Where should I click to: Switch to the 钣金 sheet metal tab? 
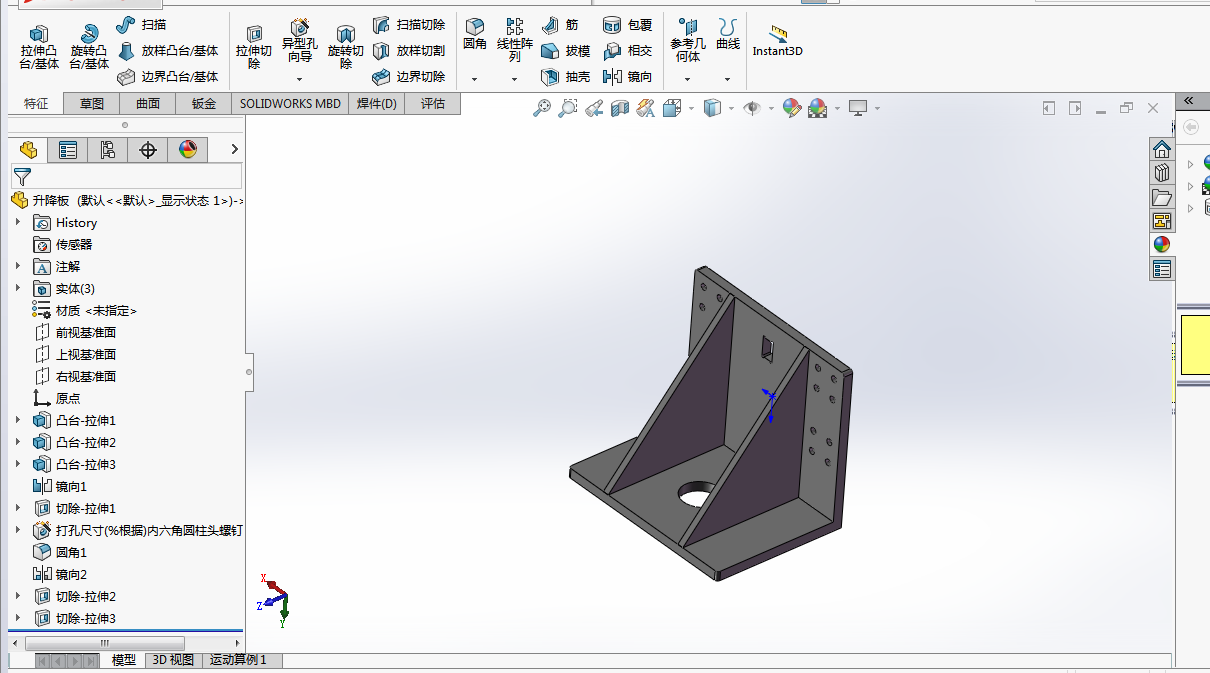pos(204,103)
